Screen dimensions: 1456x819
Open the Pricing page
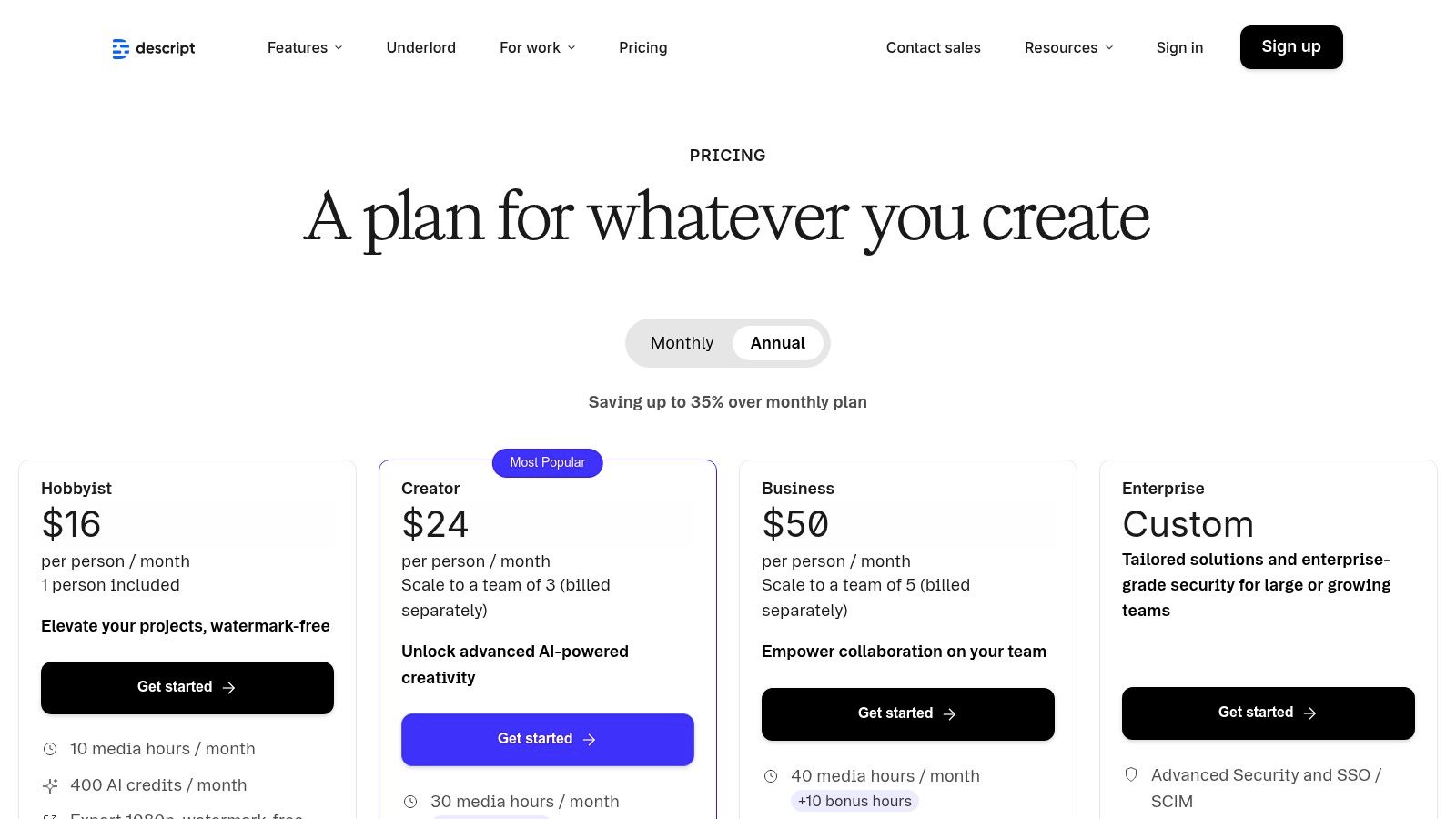tap(642, 47)
